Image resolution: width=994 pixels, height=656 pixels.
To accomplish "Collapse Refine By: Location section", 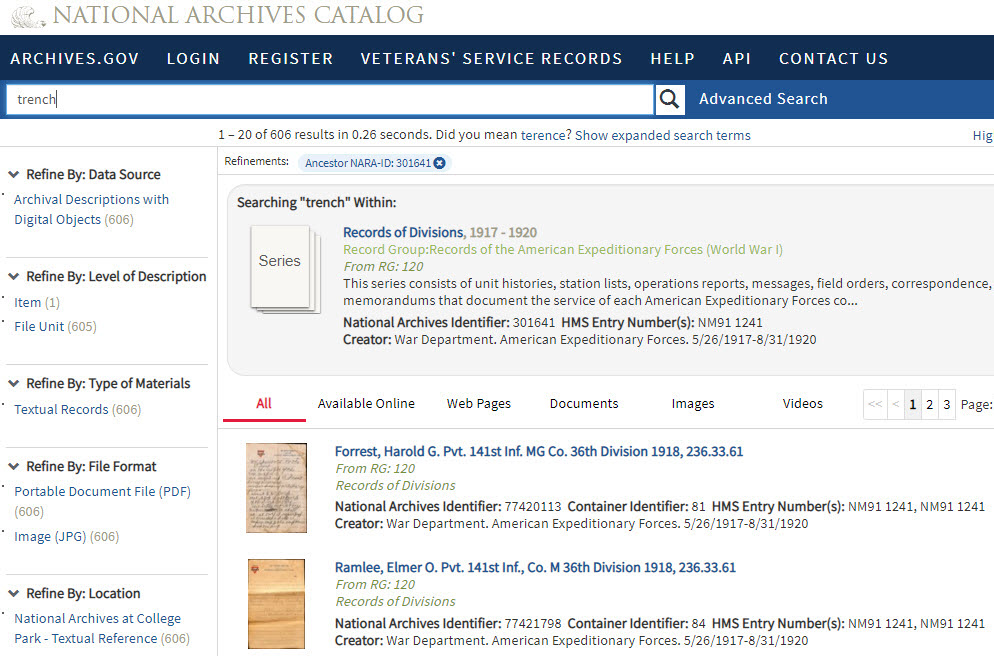I will pos(13,593).
